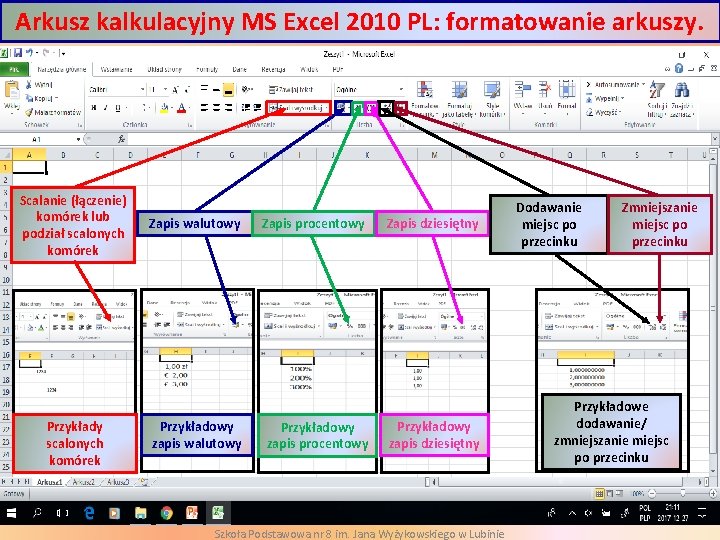This screenshot has width=720, height=540.
Task: Open the text orientation tool
Action: coord(248,89)
